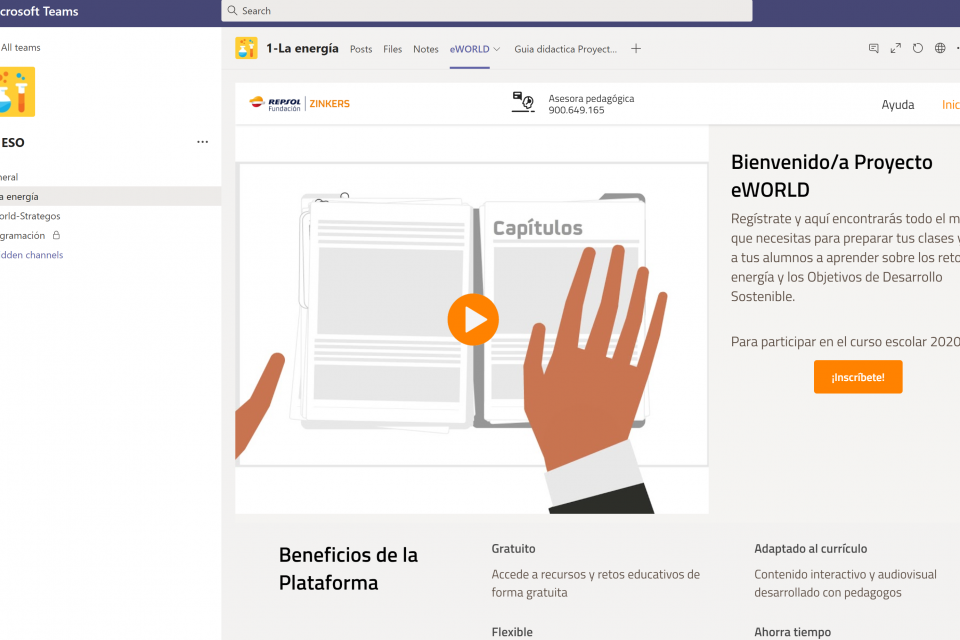The height and width of the screenshot is (640, 960).
Task: Click the Repsol Fundación Zinkers logo
Action: coord(299,103)
